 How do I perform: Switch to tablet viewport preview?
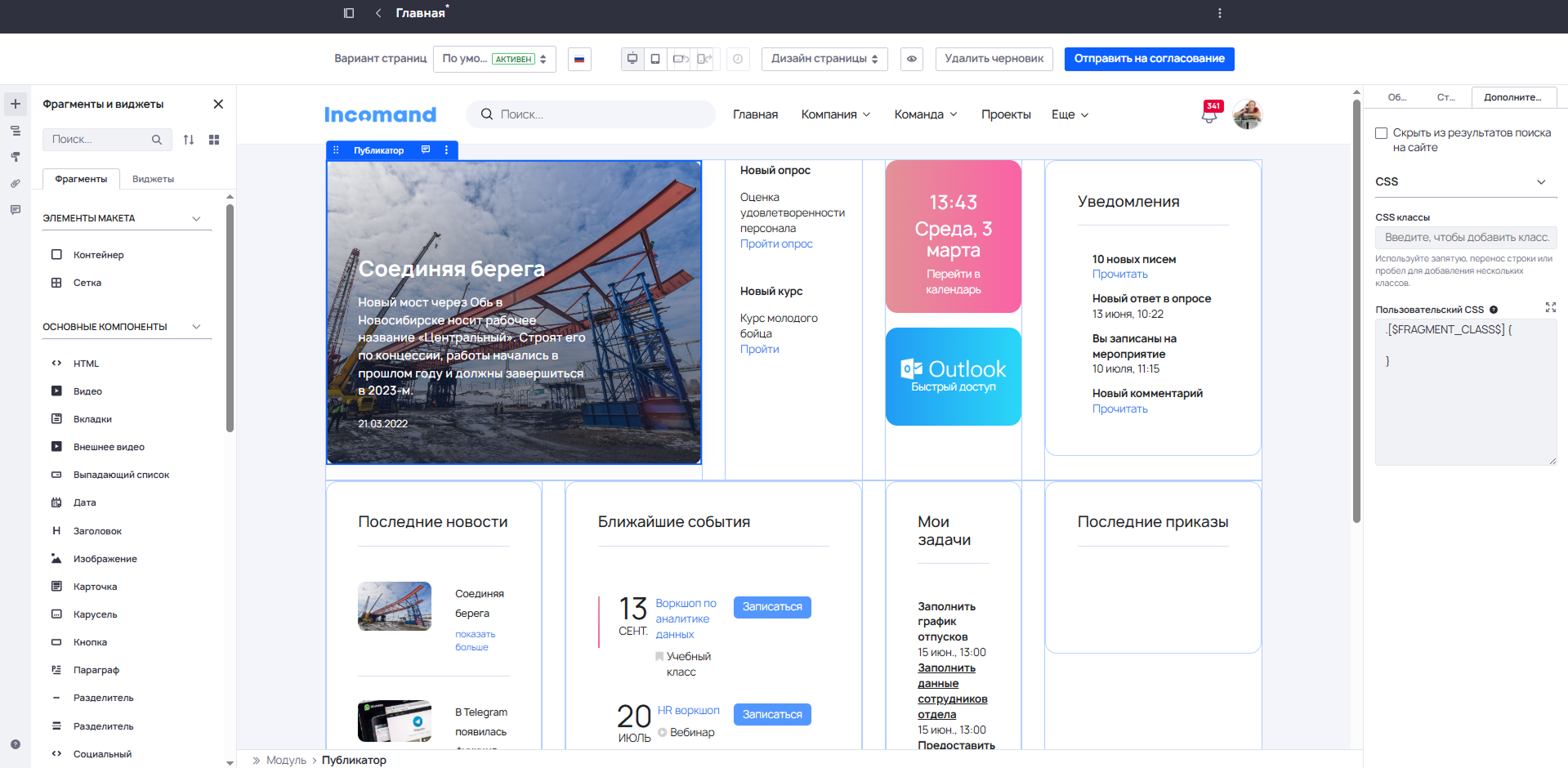click(x=655, y=59)
